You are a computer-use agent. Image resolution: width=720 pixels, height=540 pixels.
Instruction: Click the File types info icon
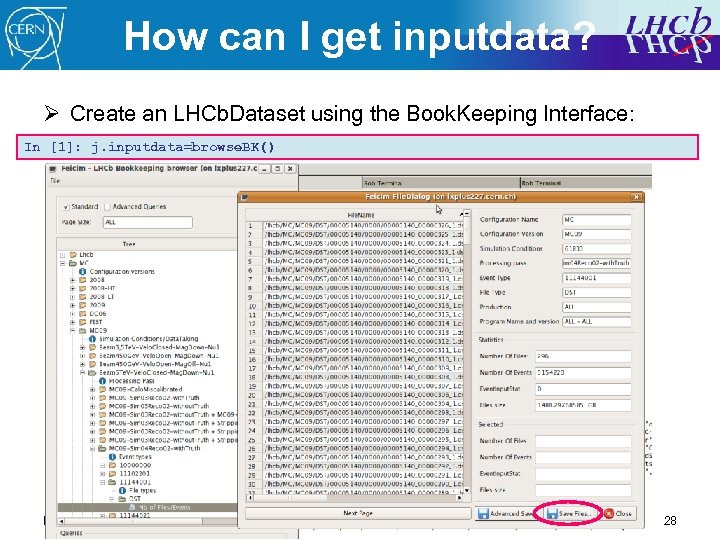point(123,490)
